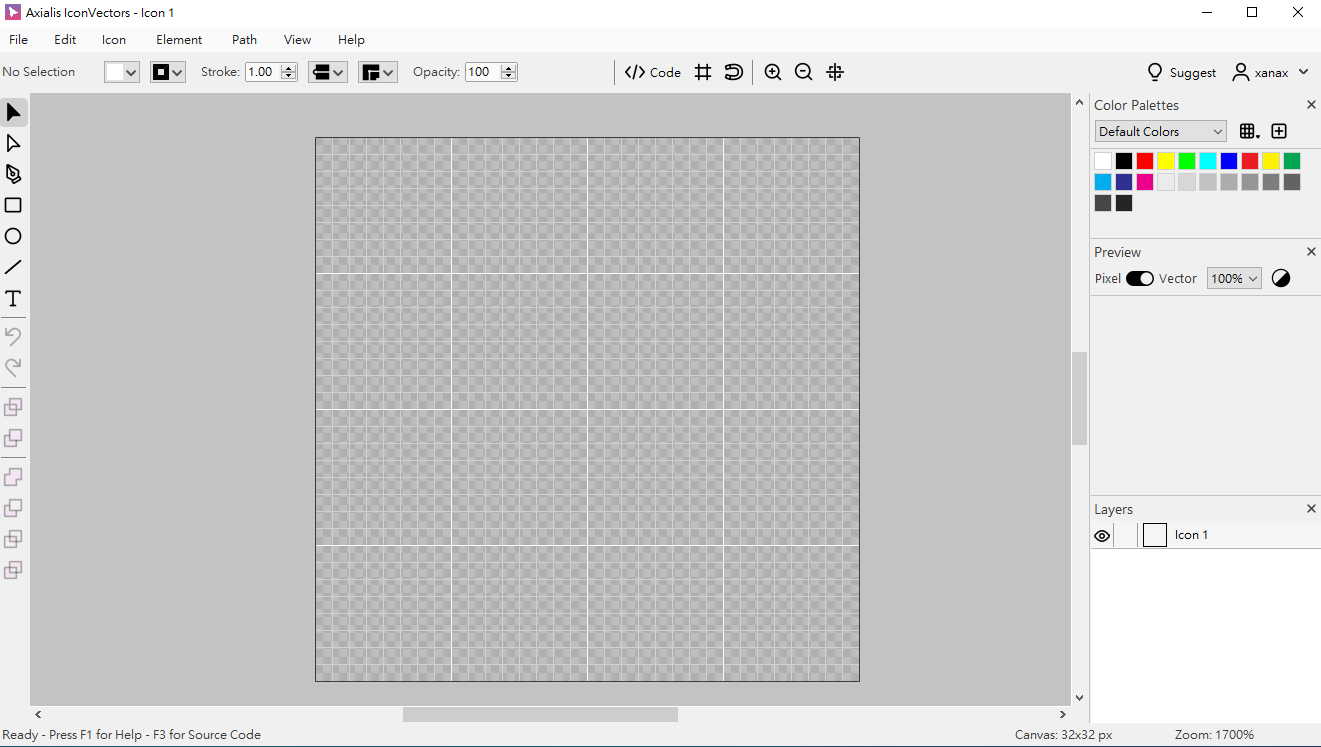Image resolution: width=1321 pixels, height=747 pixels.
Task: Expand the Default Colors palette dropdown
Action: pos(1160,131)
